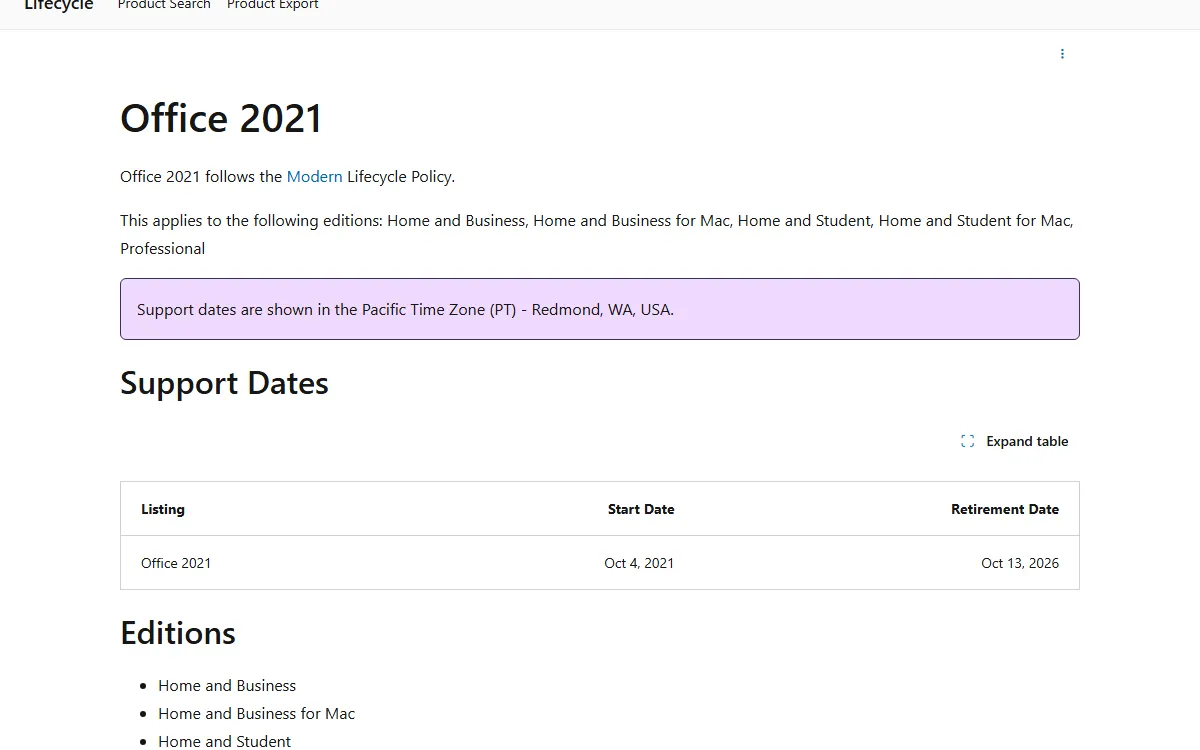The width and height of the screenshot is (1200, 750).
Task: Click the Home and Business for Mac item
Action: pos(256,713)
